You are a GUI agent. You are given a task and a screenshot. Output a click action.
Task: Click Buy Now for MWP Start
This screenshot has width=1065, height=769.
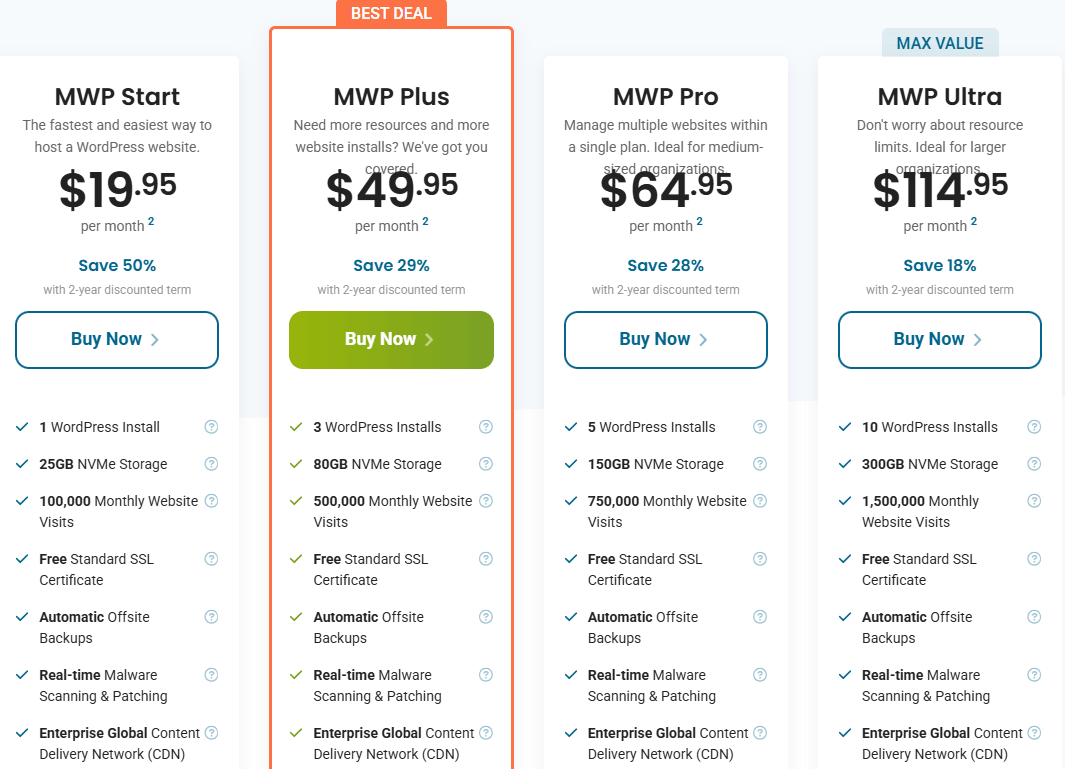coord(116,340)
